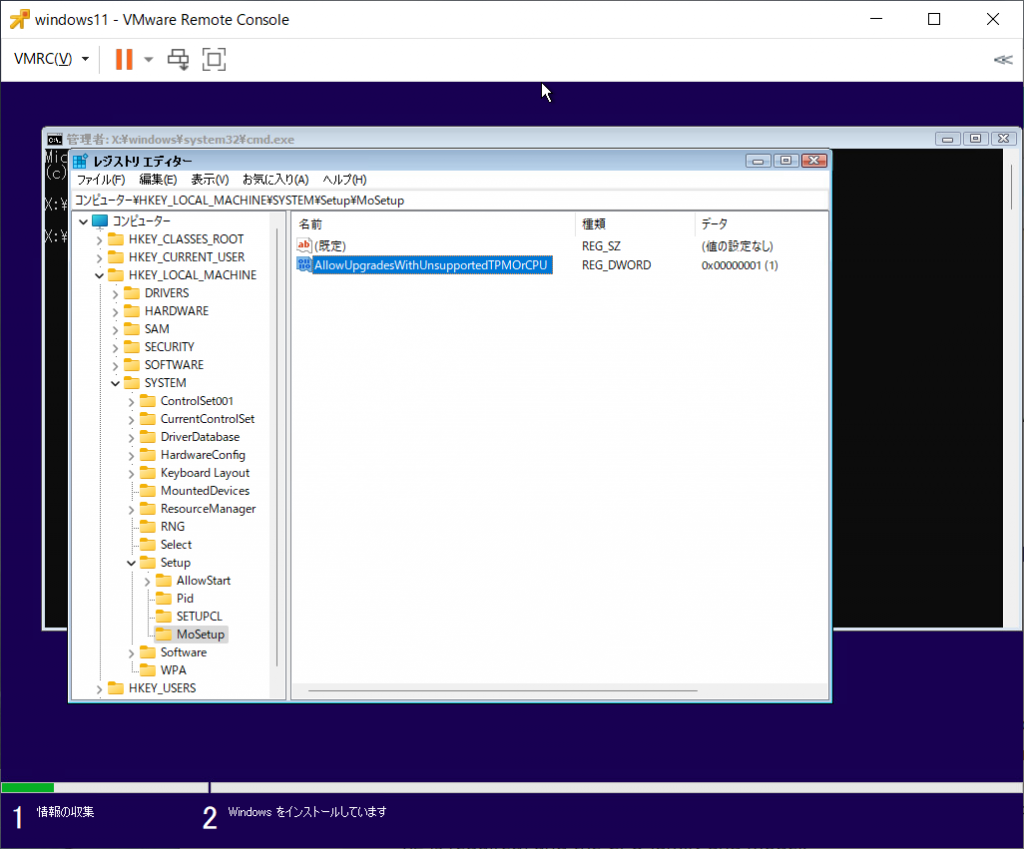Enter full screen mode via toolbar icon
The image size is (1024, 849).
[x=214, y=59]
